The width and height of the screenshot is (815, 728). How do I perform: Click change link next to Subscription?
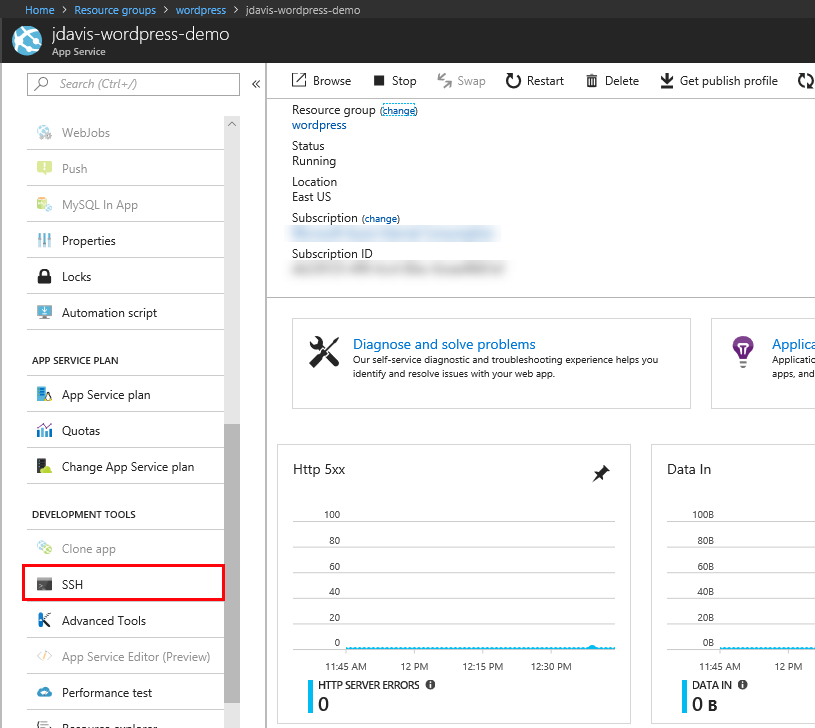click(x=381, y=219)
